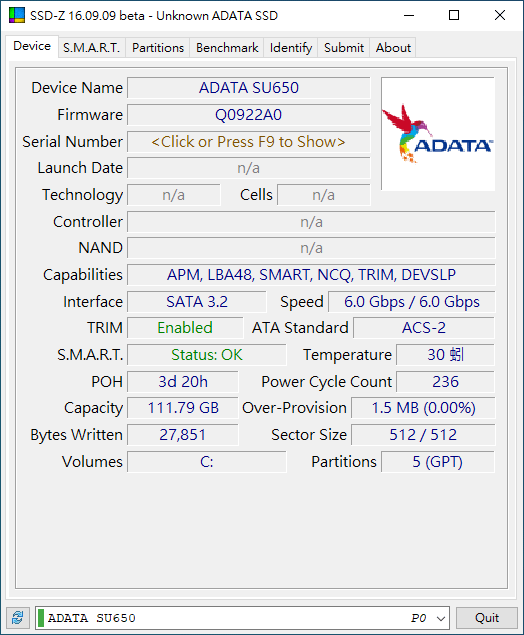Click the TRIM Enabled value
Viewport: 524px width, 635px height.
[x=185, y=328]
